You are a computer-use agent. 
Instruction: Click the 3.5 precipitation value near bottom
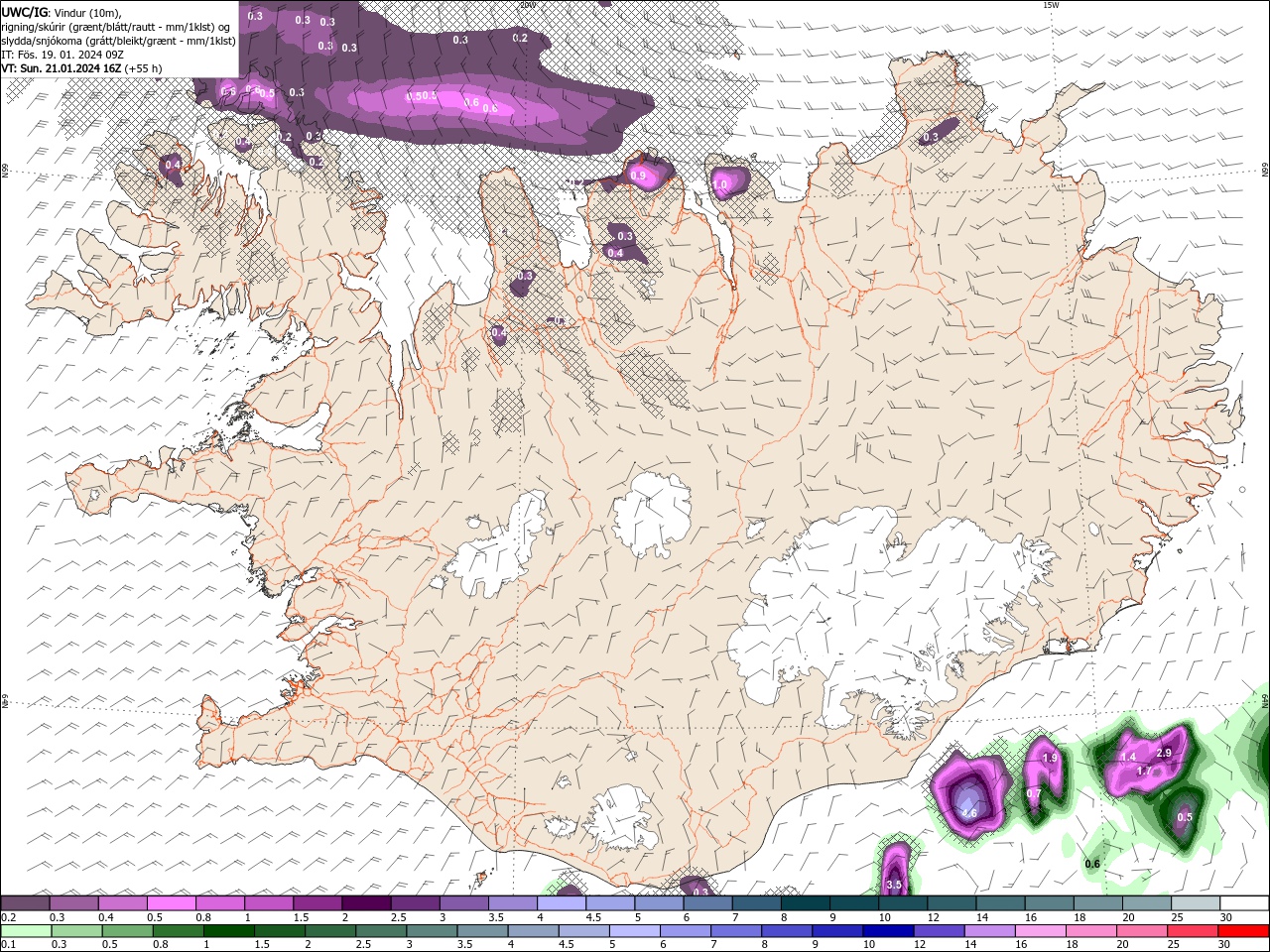[893, 885]
